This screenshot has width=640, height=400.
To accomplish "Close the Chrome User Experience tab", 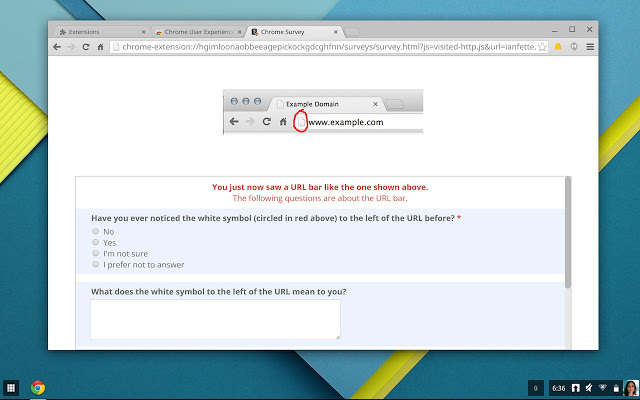I will tap(240, 32).
